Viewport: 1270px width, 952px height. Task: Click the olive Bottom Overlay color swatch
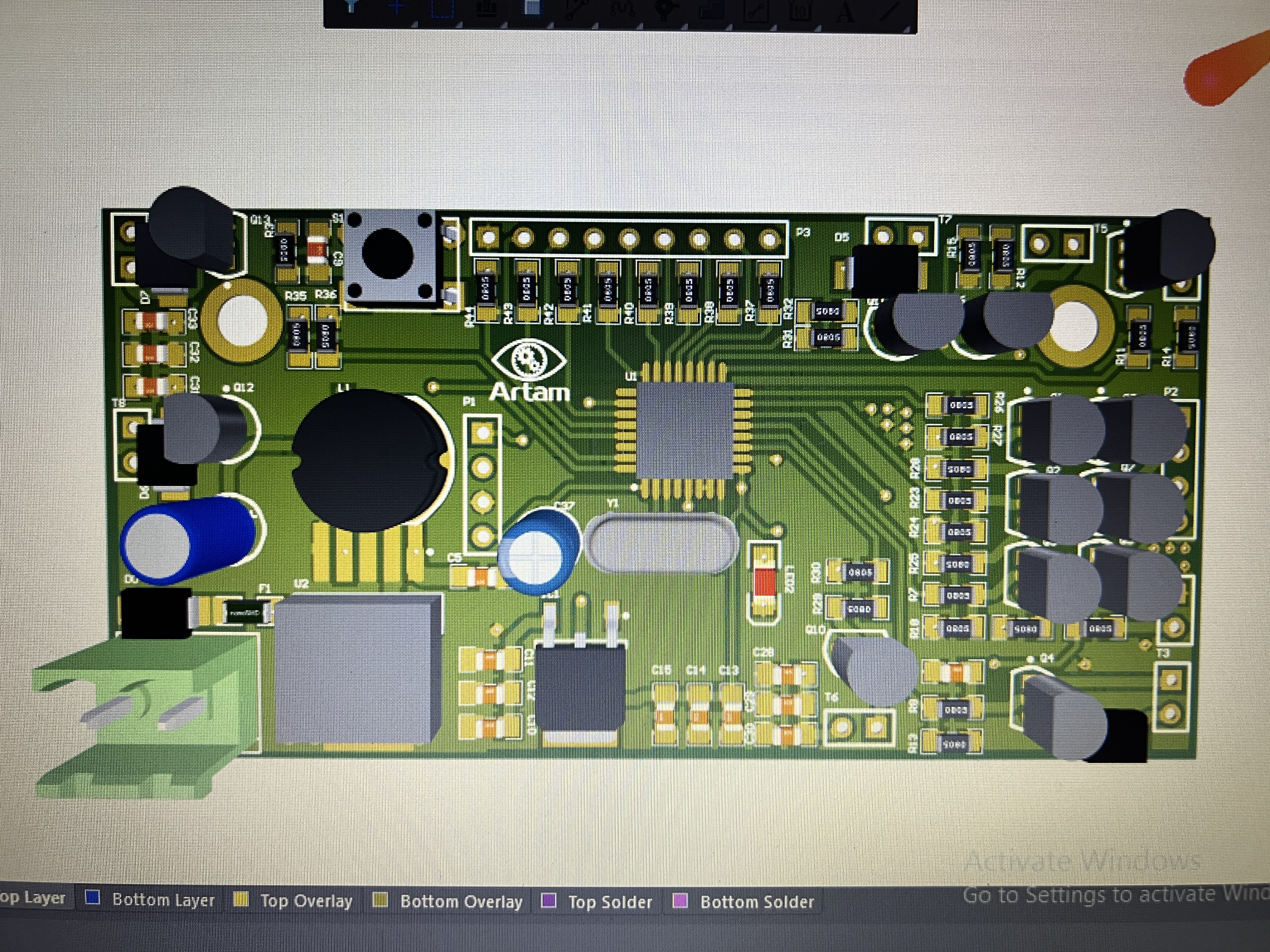point(380,900)
